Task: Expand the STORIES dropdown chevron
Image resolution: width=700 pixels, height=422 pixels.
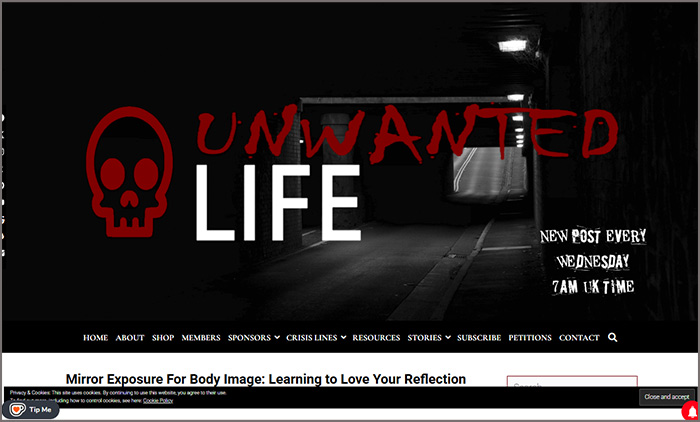Action: (x=448, y=338)
